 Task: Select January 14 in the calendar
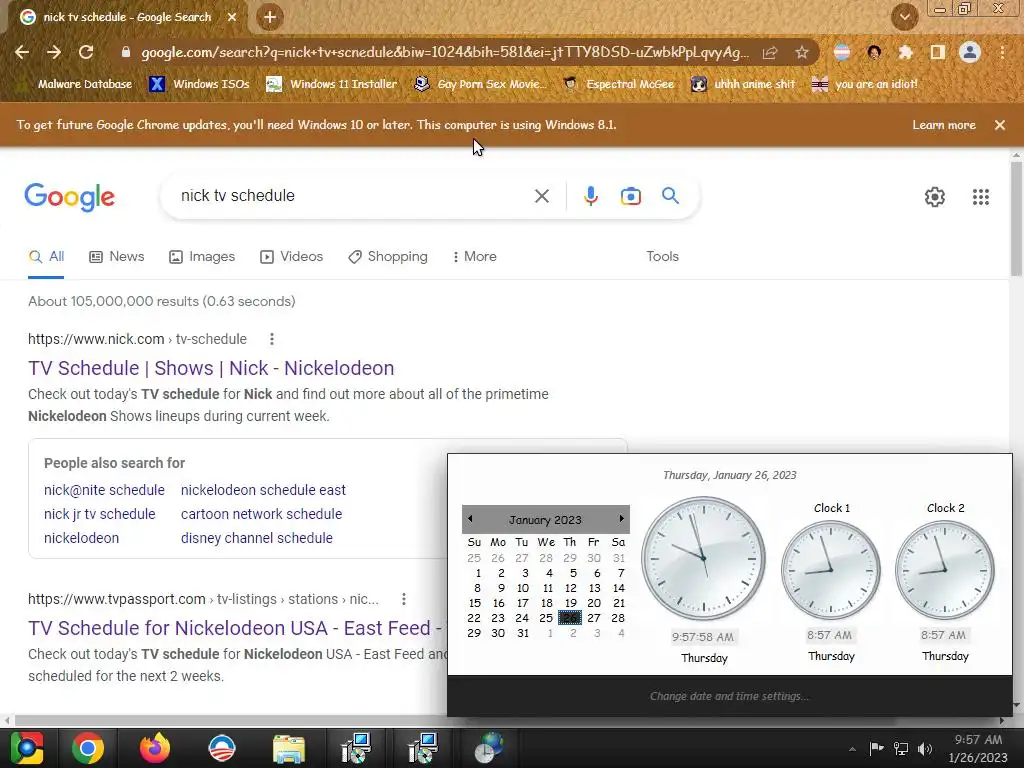point(619,588)
